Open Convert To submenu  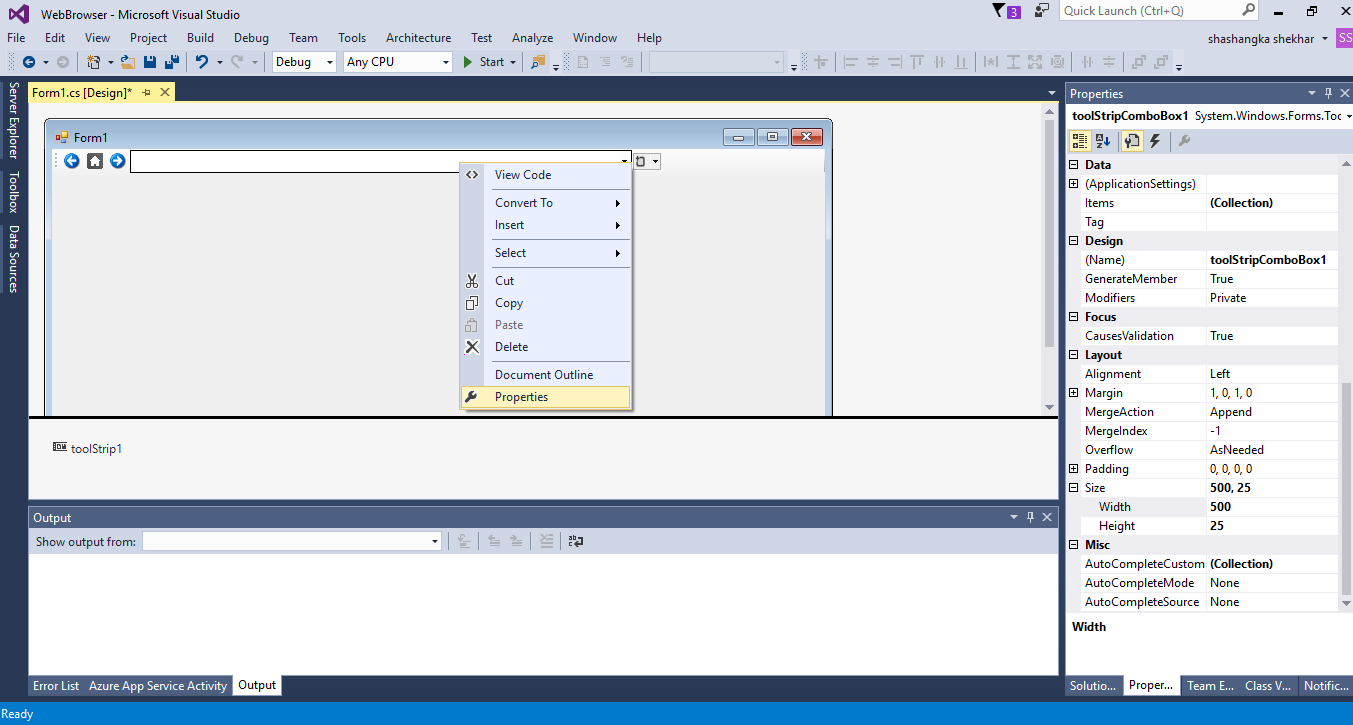[x=545, y=203]
